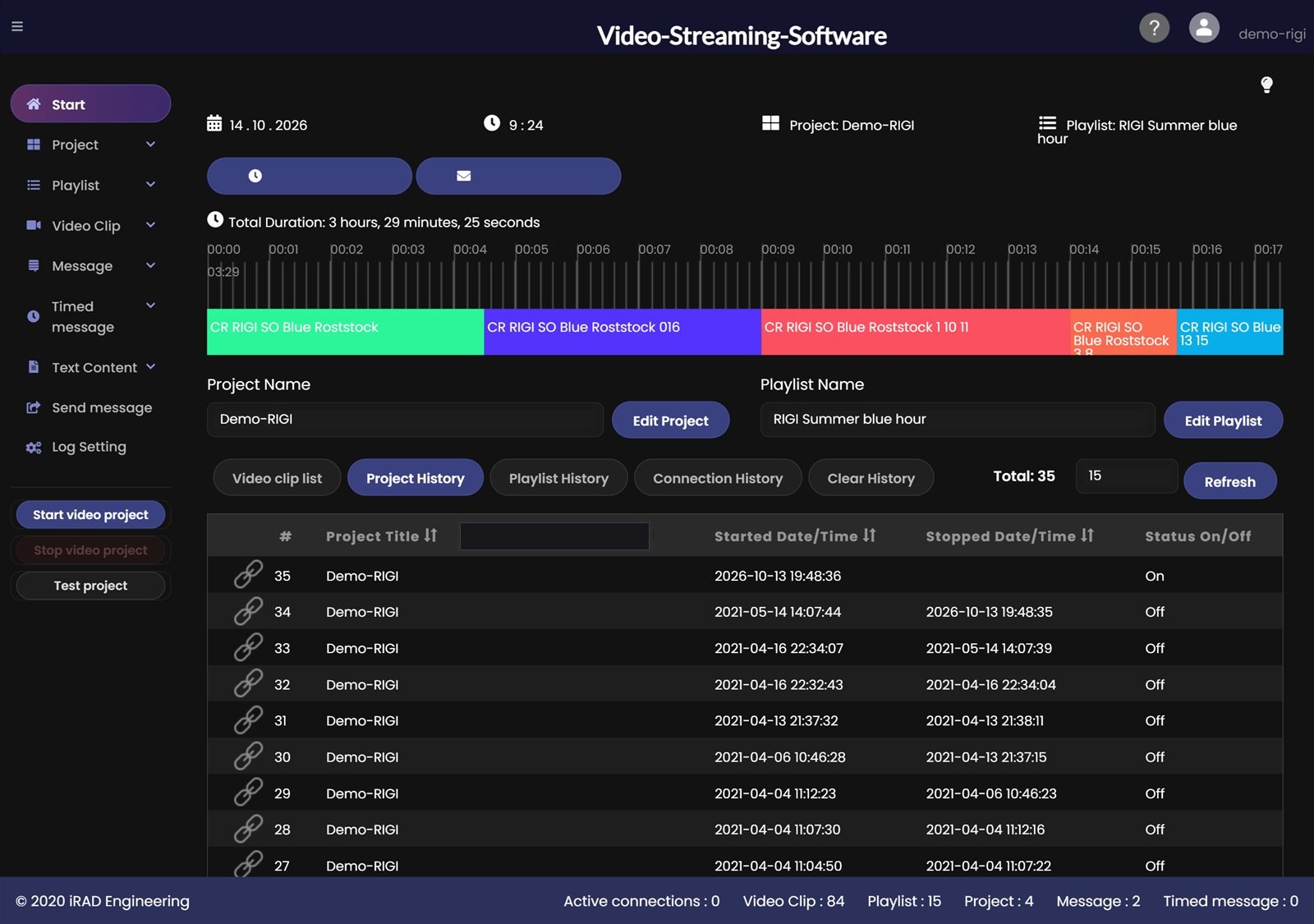
Task: Click the Edit Project button
Action: pos(670,421)
